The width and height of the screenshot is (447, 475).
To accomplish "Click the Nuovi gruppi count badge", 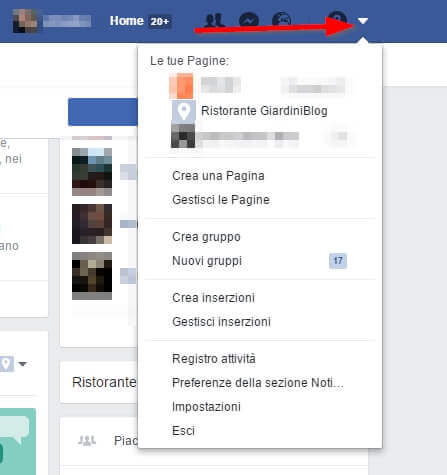I will tap(338, 261).
